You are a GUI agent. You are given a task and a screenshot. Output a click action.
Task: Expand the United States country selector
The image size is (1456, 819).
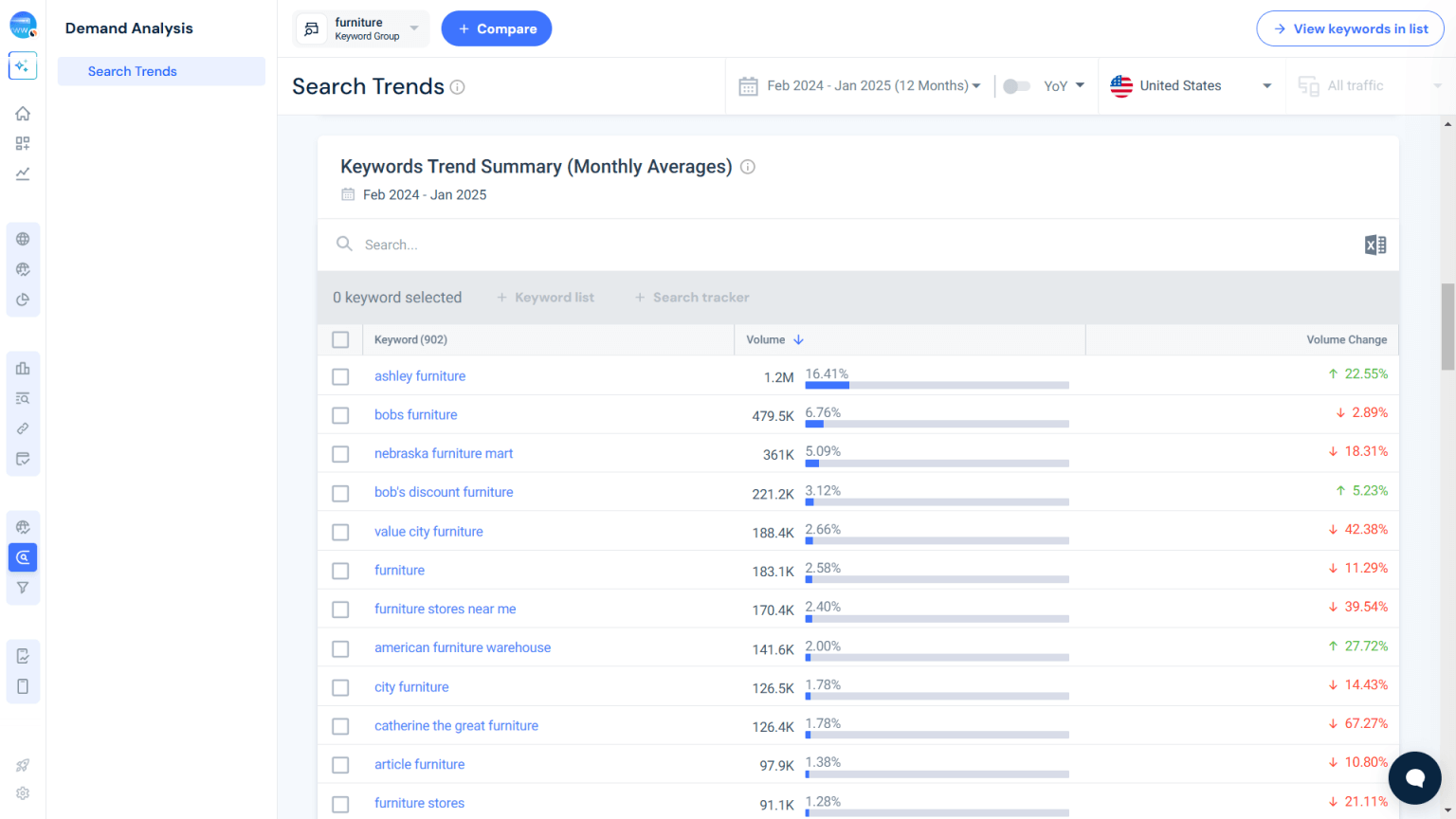pos(1192,85)
